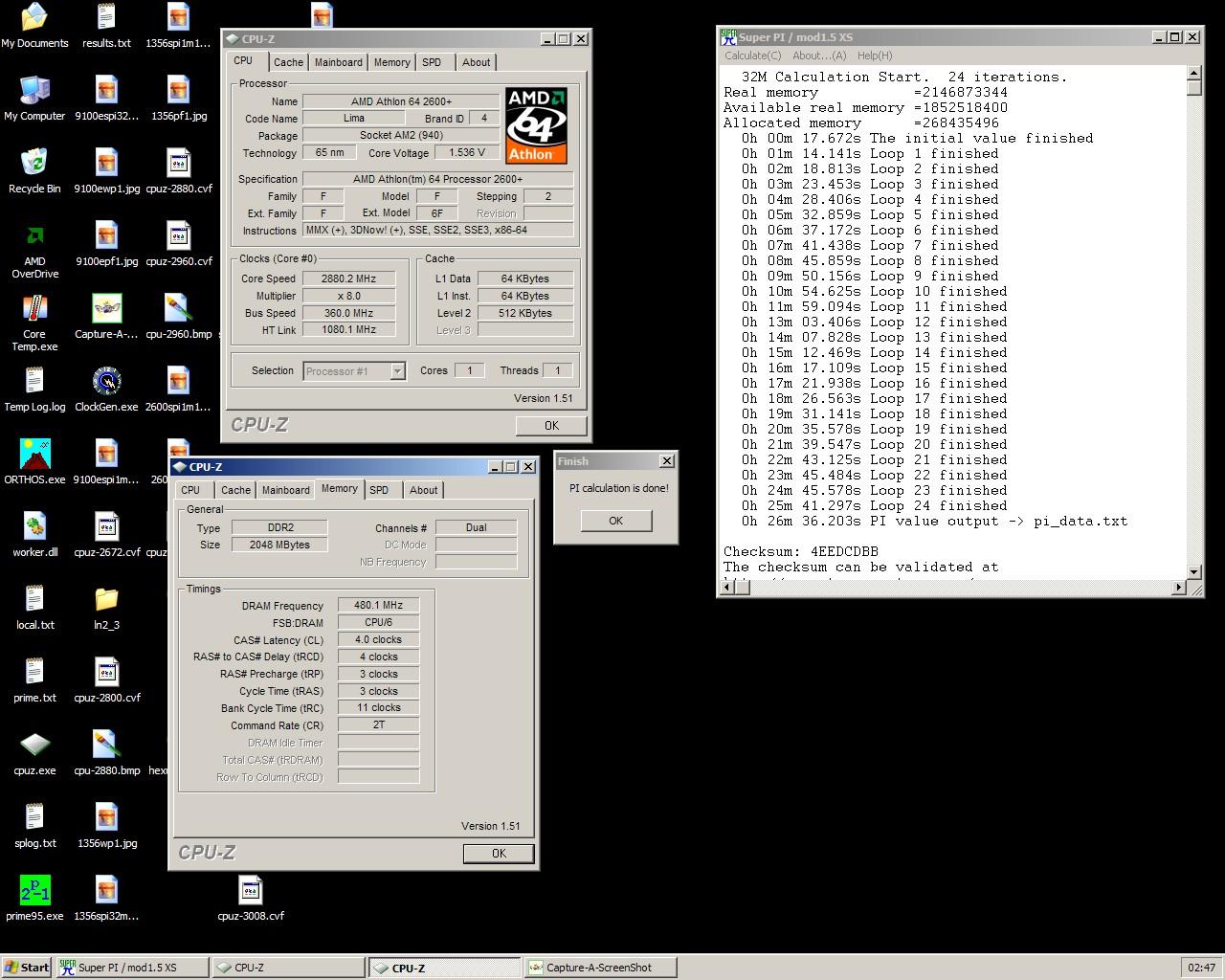Screen dimensions: 1225x980
Task: Launch ClockGen.exe desktop icon
Action: point(106,389)
